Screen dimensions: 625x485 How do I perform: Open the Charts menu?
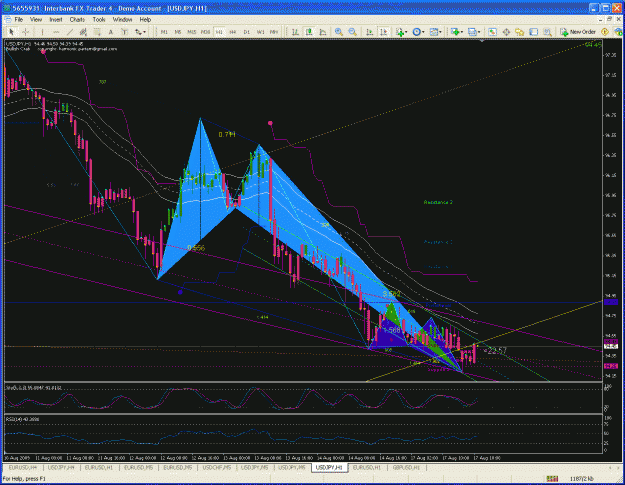pyautogui.click(x=77, y=20)
